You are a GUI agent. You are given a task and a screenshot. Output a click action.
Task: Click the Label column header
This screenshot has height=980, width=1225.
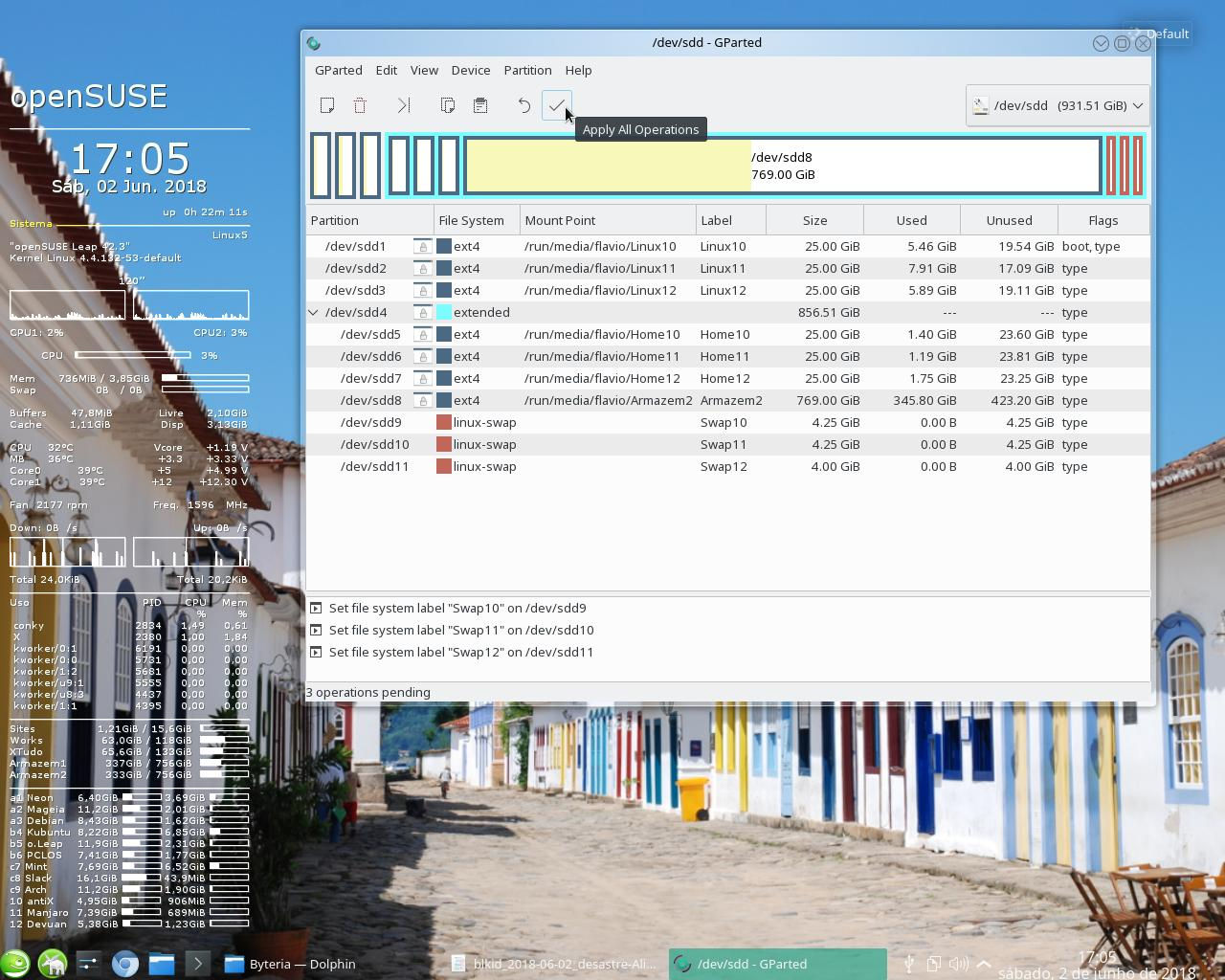coord(731,220)
